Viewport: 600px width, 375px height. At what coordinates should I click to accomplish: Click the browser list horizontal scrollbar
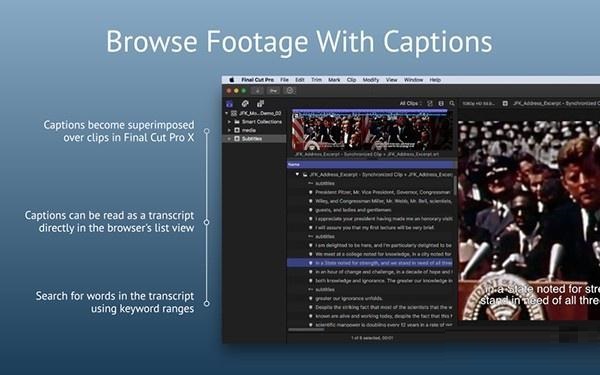point(306,329)
